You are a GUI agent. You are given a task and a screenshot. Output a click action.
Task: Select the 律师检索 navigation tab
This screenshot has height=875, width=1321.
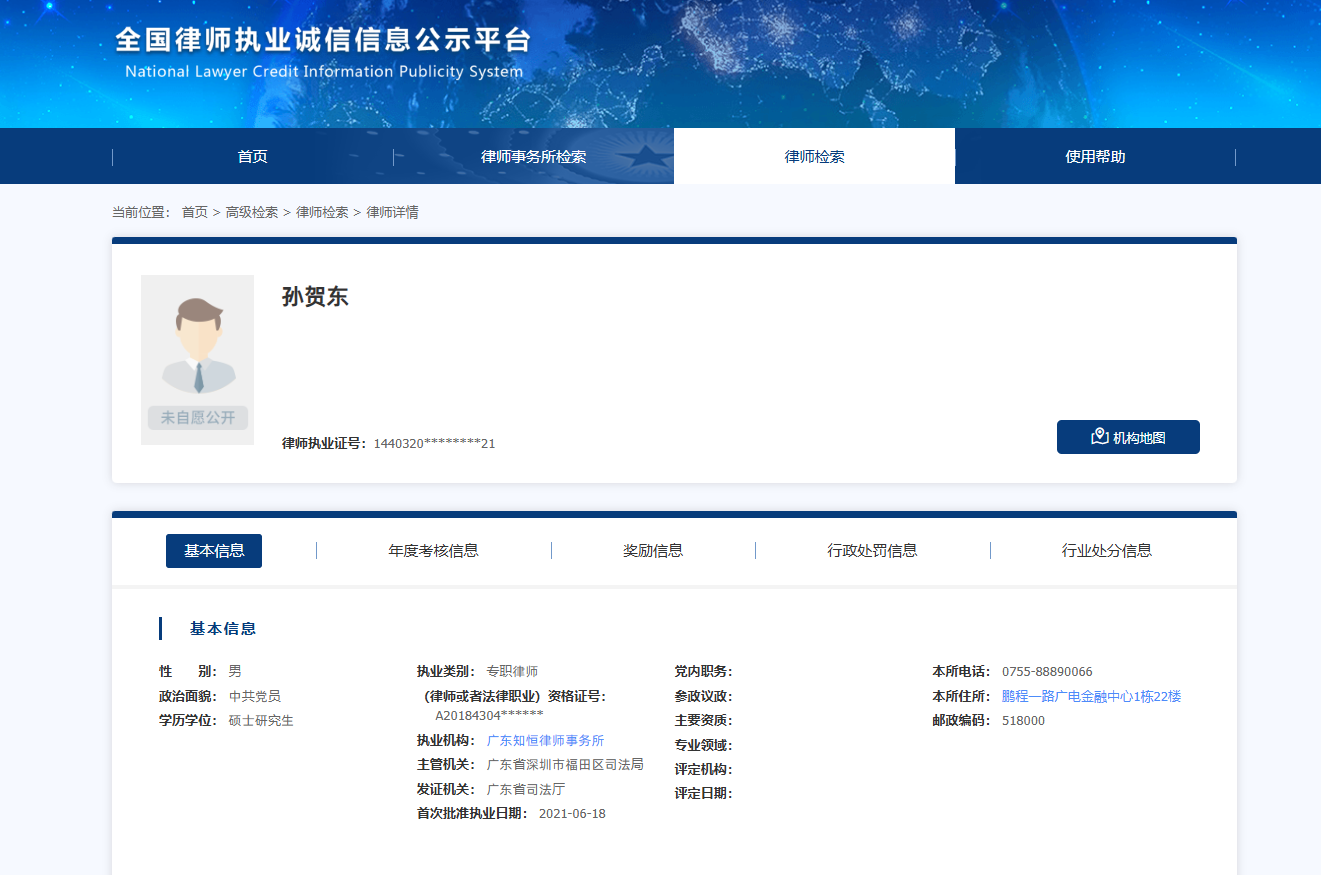(x=814, y=157)
